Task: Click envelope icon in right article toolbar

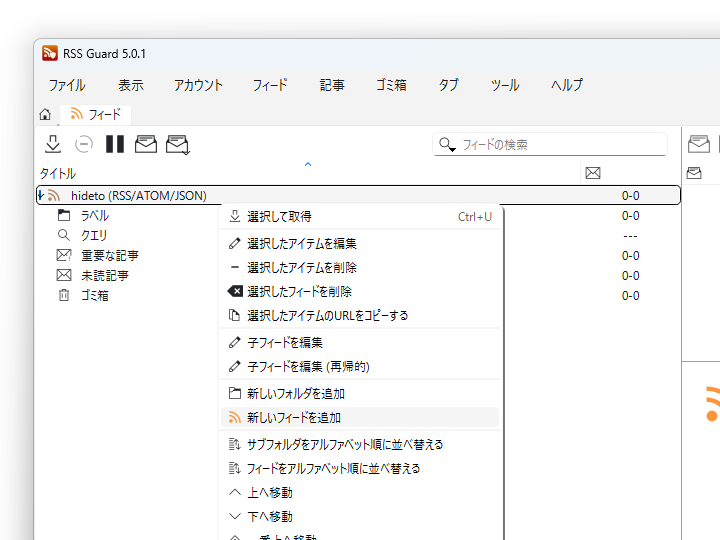Action: point(699,144)
